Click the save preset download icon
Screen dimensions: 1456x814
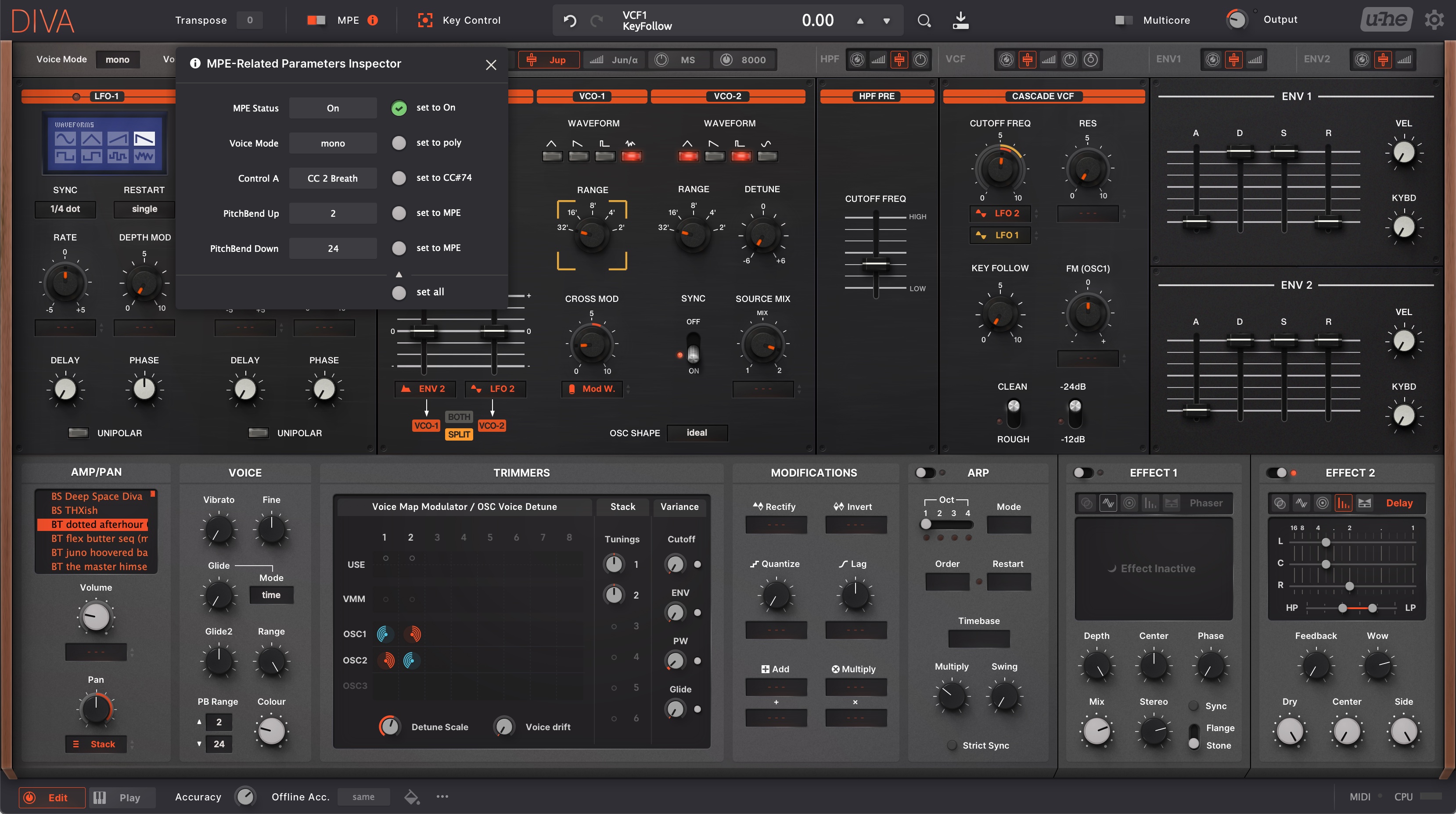[x=960, y=21]
